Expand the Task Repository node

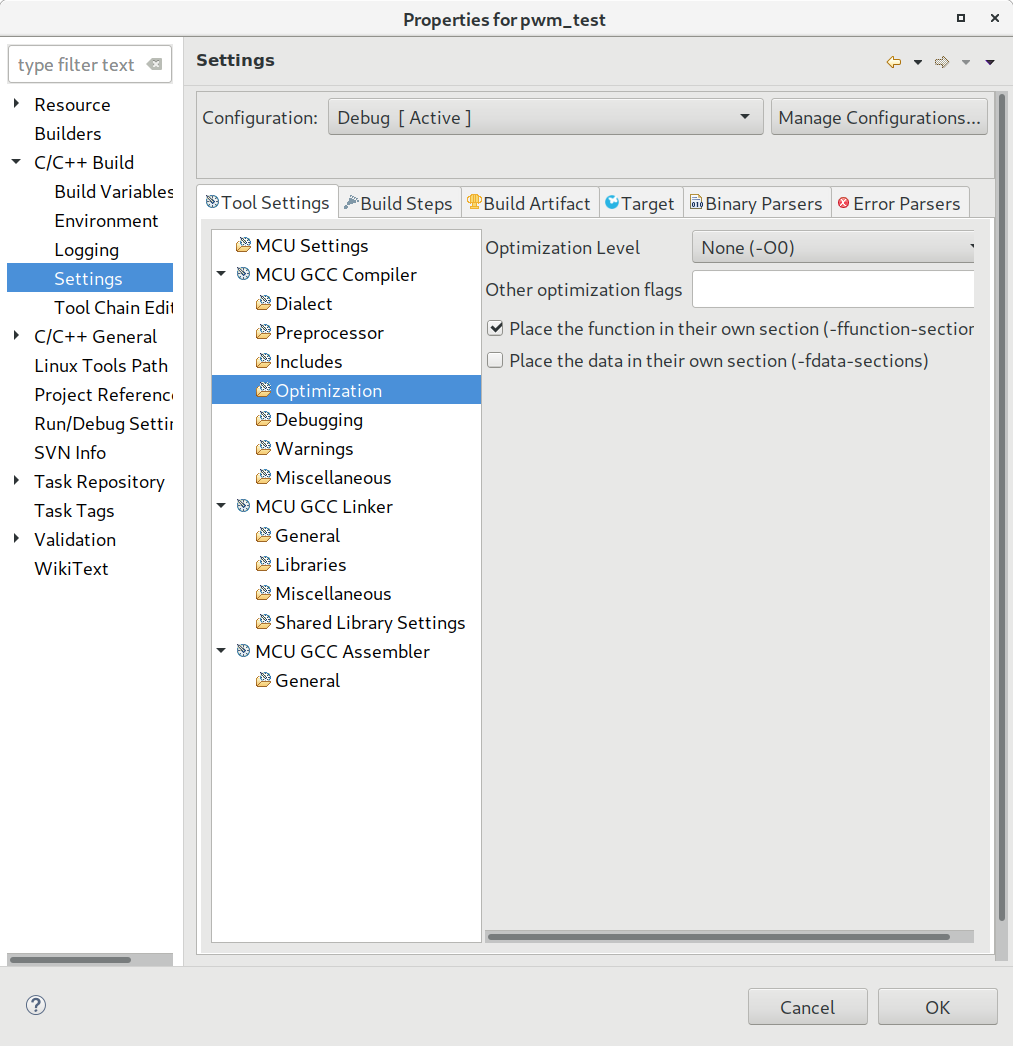point(17,480)
